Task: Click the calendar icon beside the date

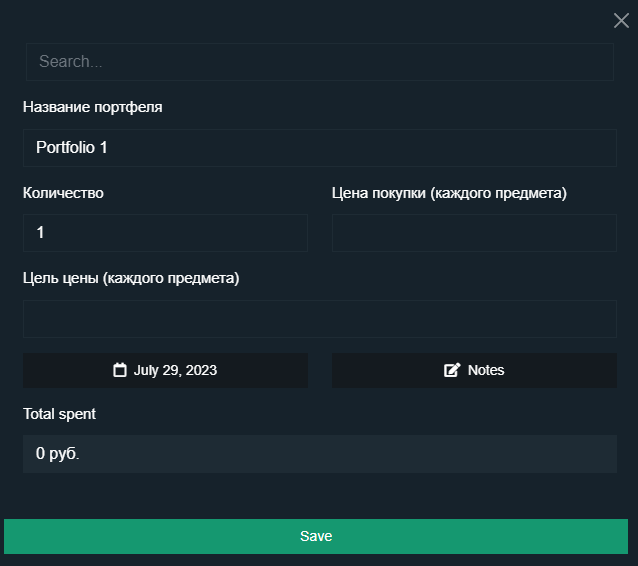Action: [120, 370]
